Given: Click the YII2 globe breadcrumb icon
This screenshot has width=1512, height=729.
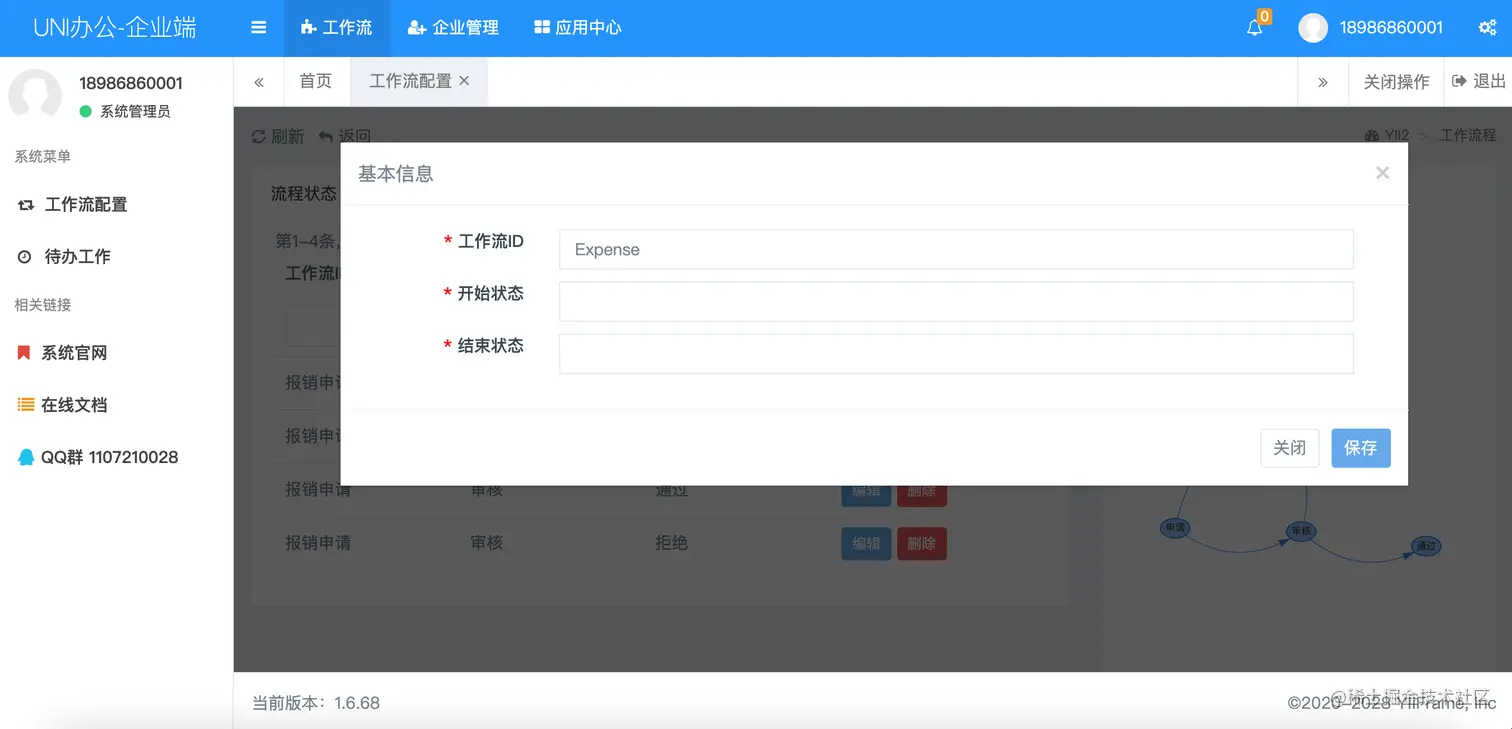Looking at the screenshot, I should point(1372,135).
